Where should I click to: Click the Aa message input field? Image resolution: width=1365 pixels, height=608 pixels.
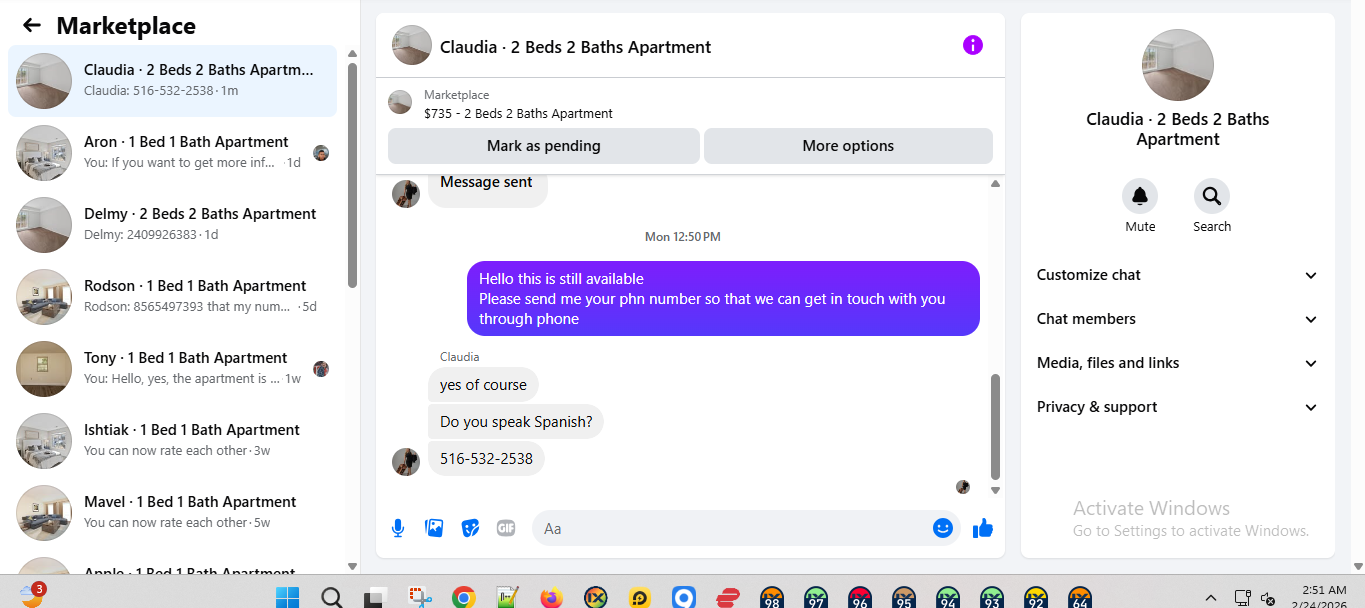[731, 528]
